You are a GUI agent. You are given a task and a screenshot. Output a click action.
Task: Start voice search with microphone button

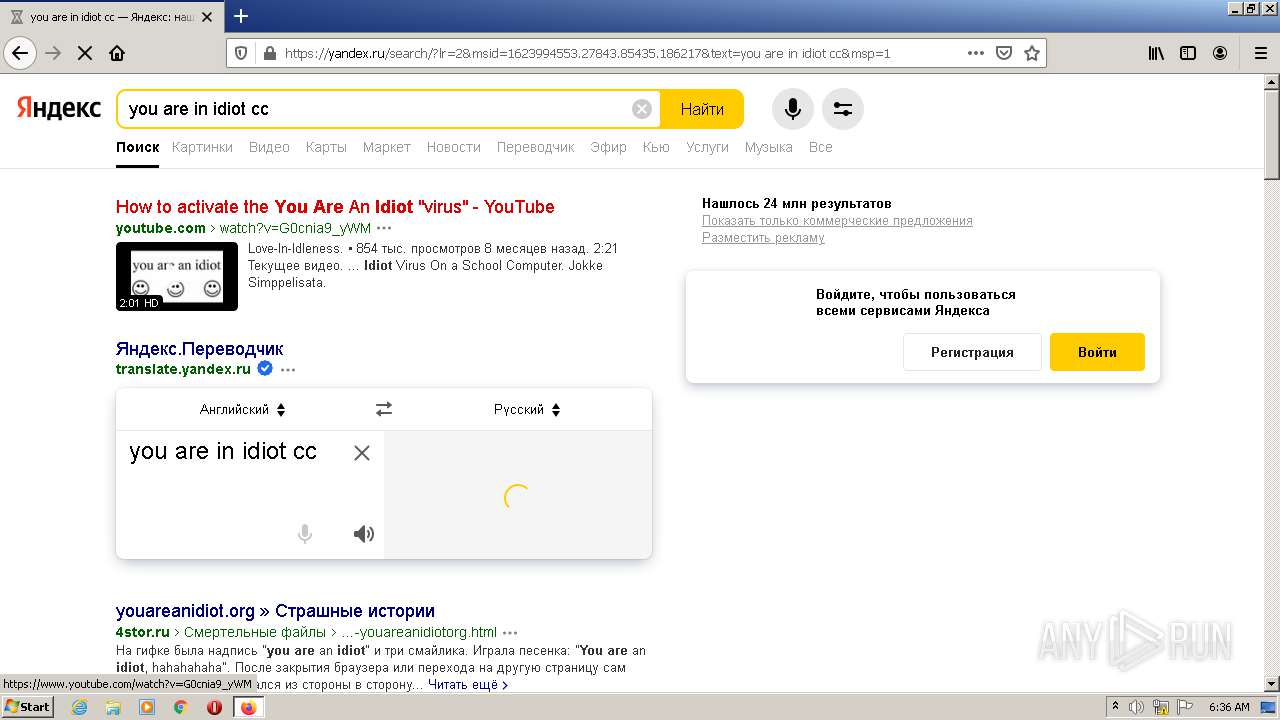coord(793,109)
